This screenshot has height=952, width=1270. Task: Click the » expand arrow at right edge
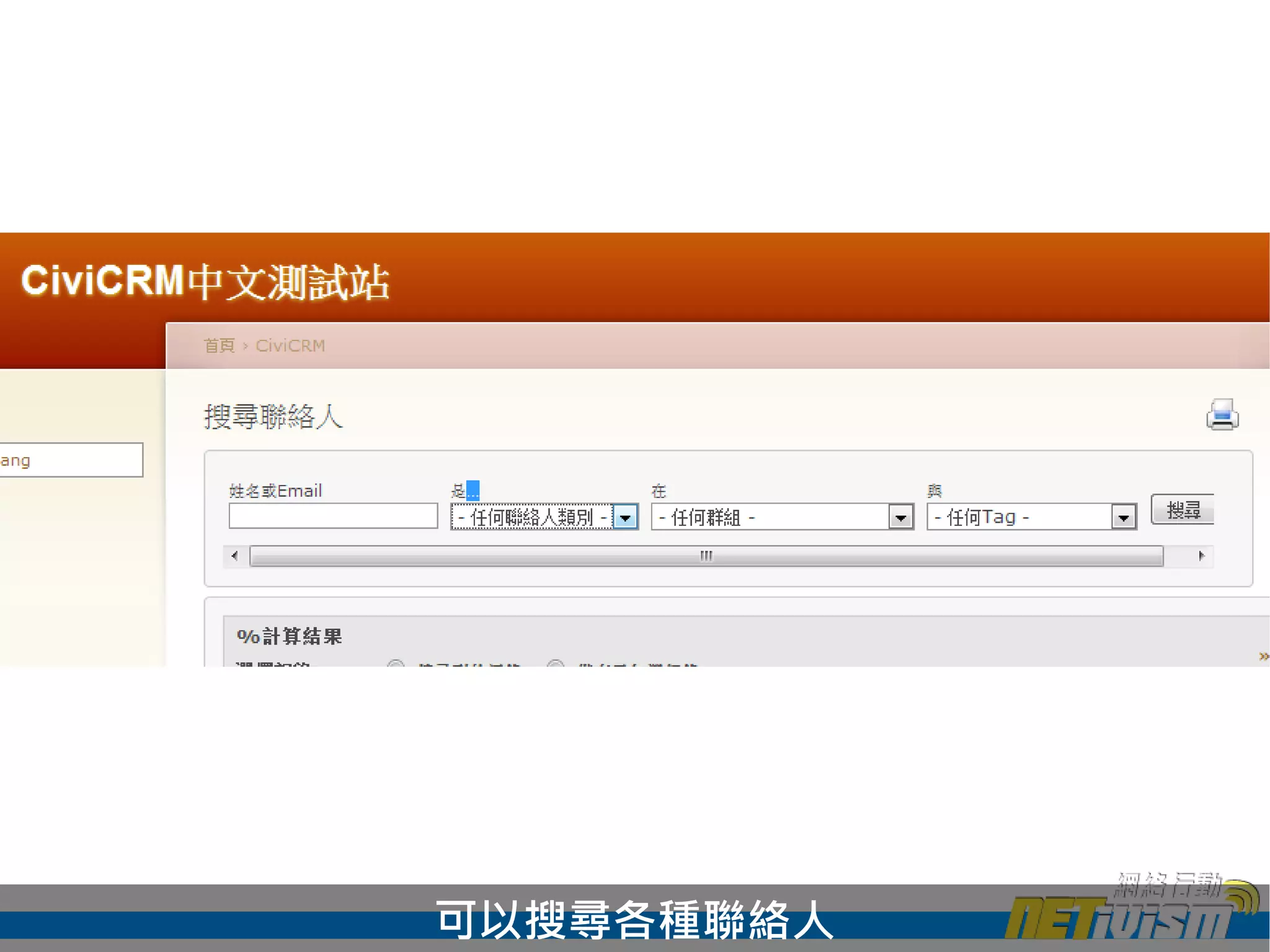tap(1264, 656)
